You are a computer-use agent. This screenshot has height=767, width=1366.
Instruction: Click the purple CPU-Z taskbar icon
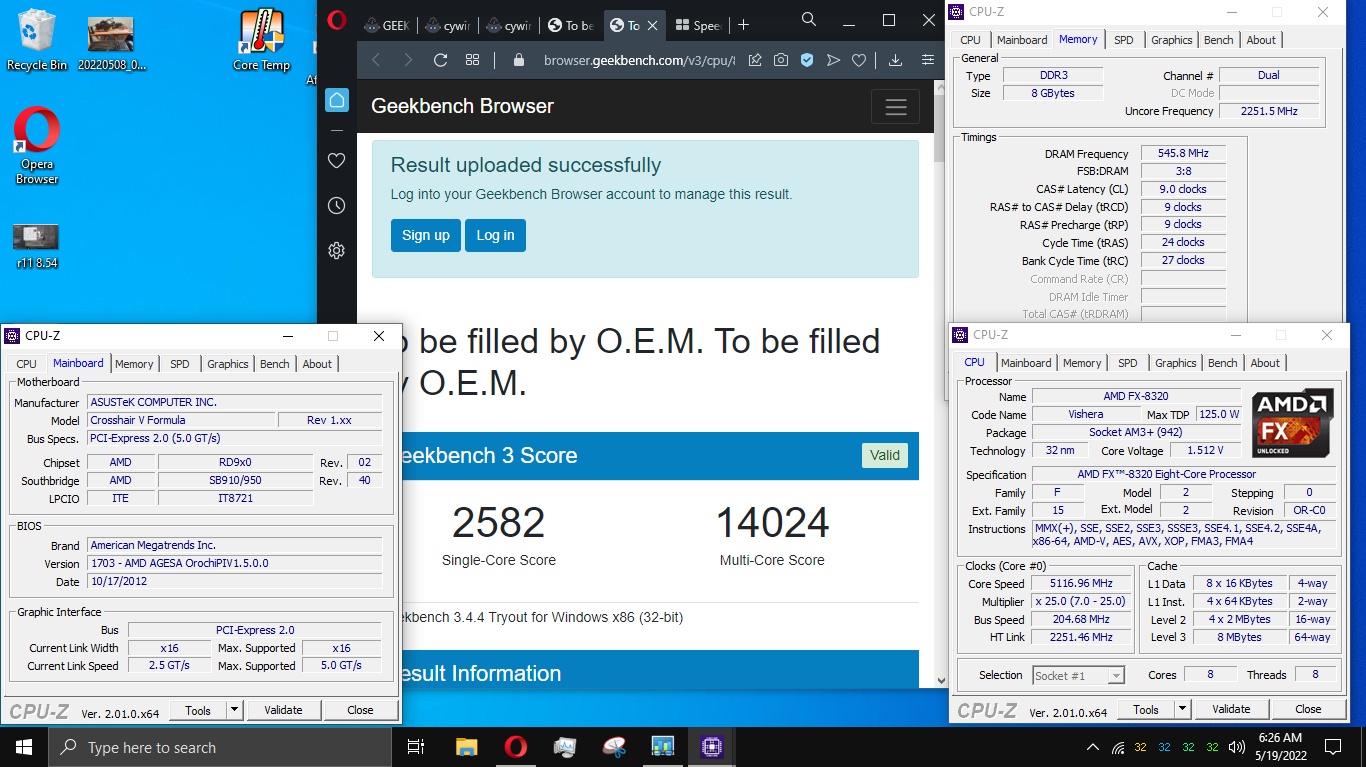[711, 747]
